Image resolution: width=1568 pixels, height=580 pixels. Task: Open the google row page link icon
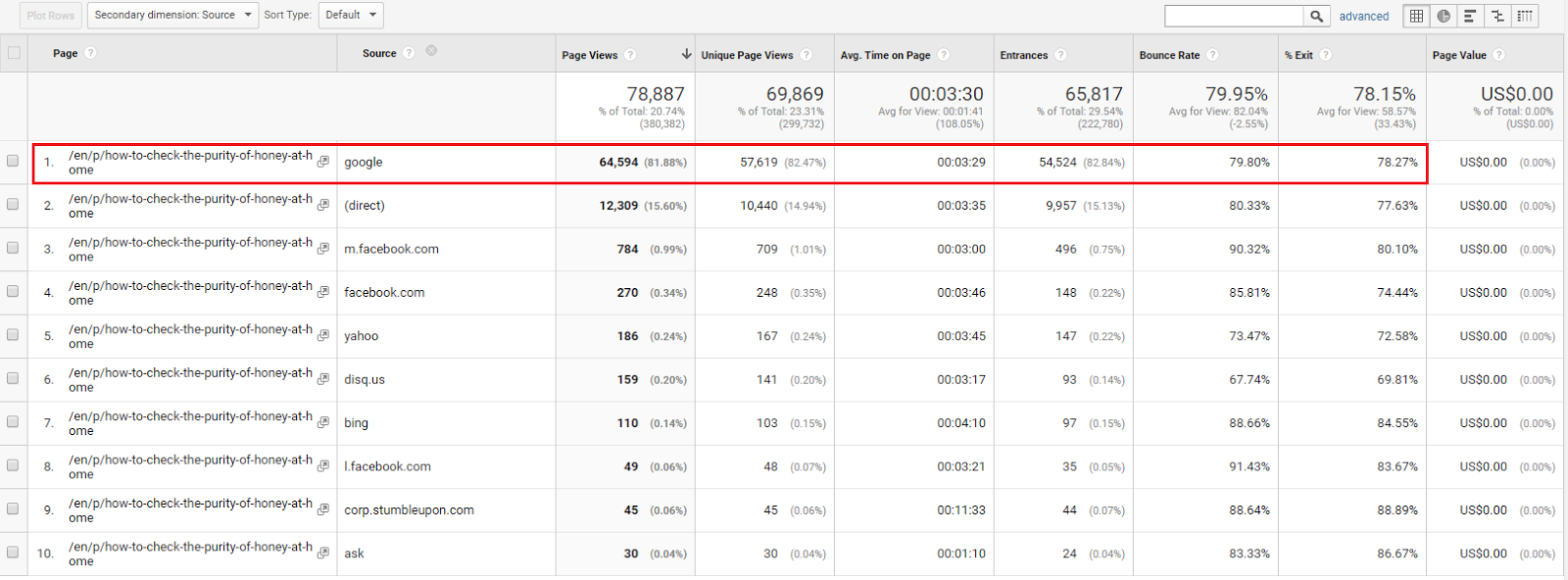coord(323,162)
